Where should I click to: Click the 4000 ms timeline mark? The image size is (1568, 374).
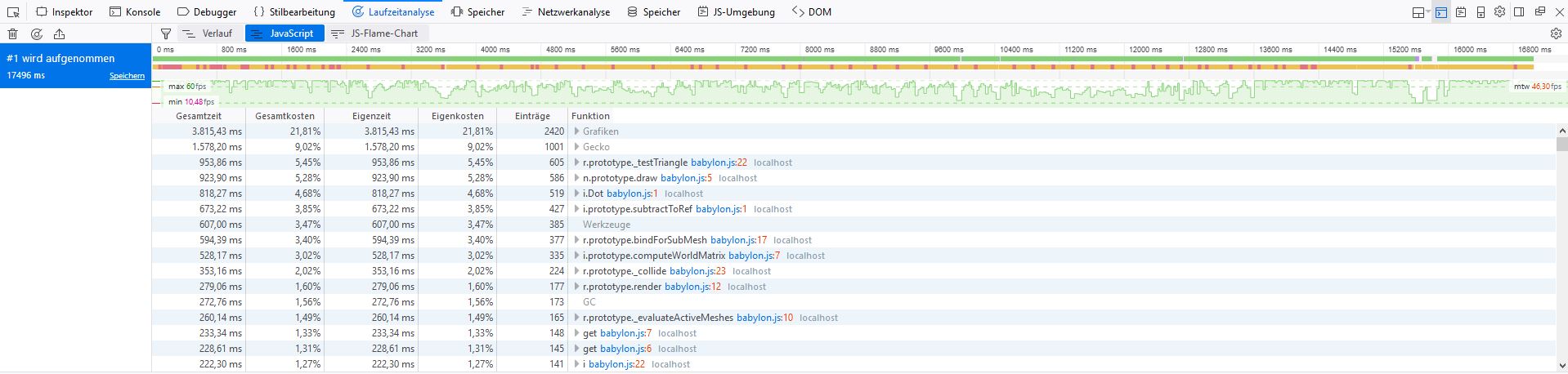click(495, 50)
